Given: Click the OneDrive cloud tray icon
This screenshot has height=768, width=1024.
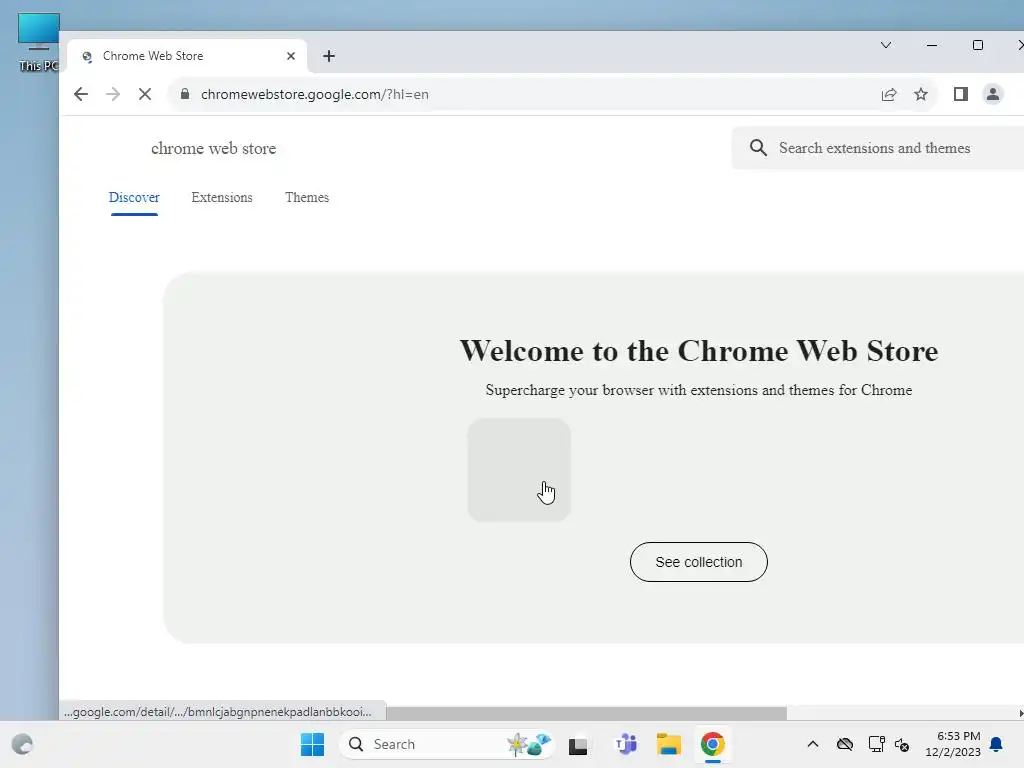Looking at the screenshot, I should click(845, 744).
